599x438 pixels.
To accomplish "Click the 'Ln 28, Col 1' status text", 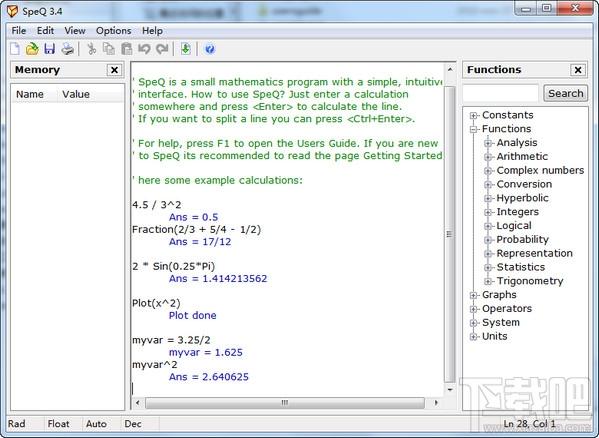I will click(x=529, y=423).
